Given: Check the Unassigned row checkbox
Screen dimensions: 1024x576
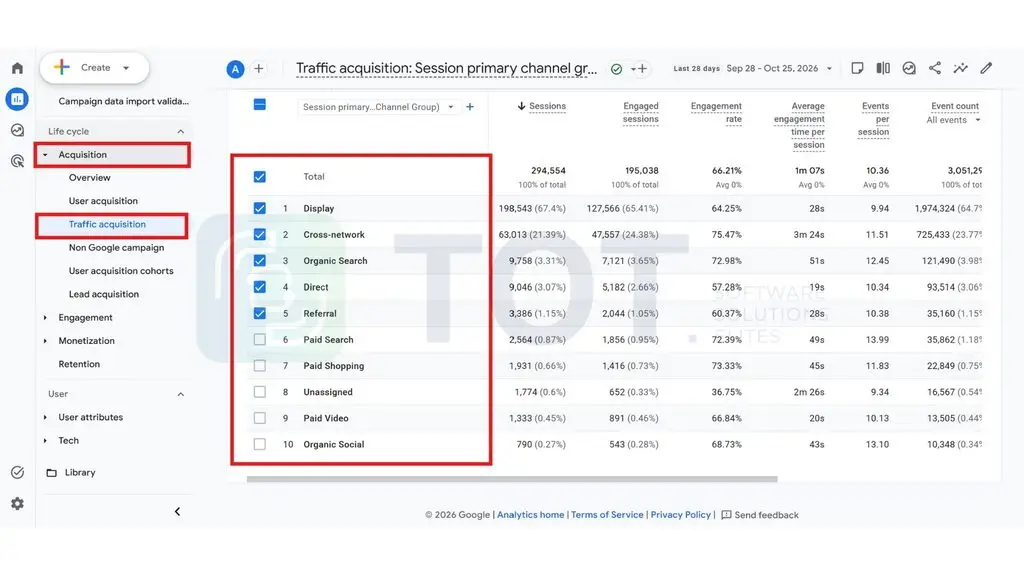Looking at the screenshot, I should click(259, 392).
